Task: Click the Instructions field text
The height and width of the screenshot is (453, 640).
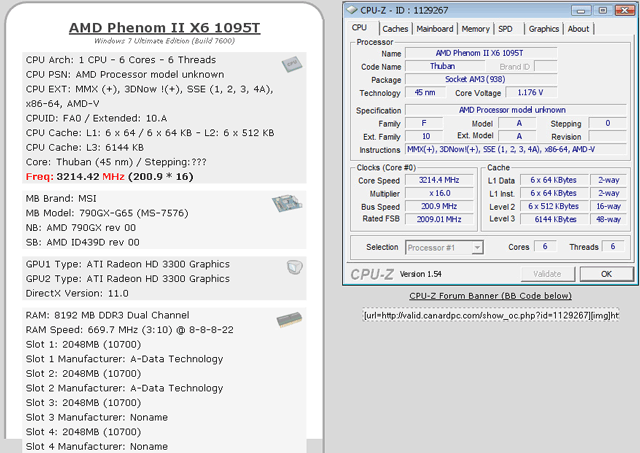Action: tap(515, 149)
